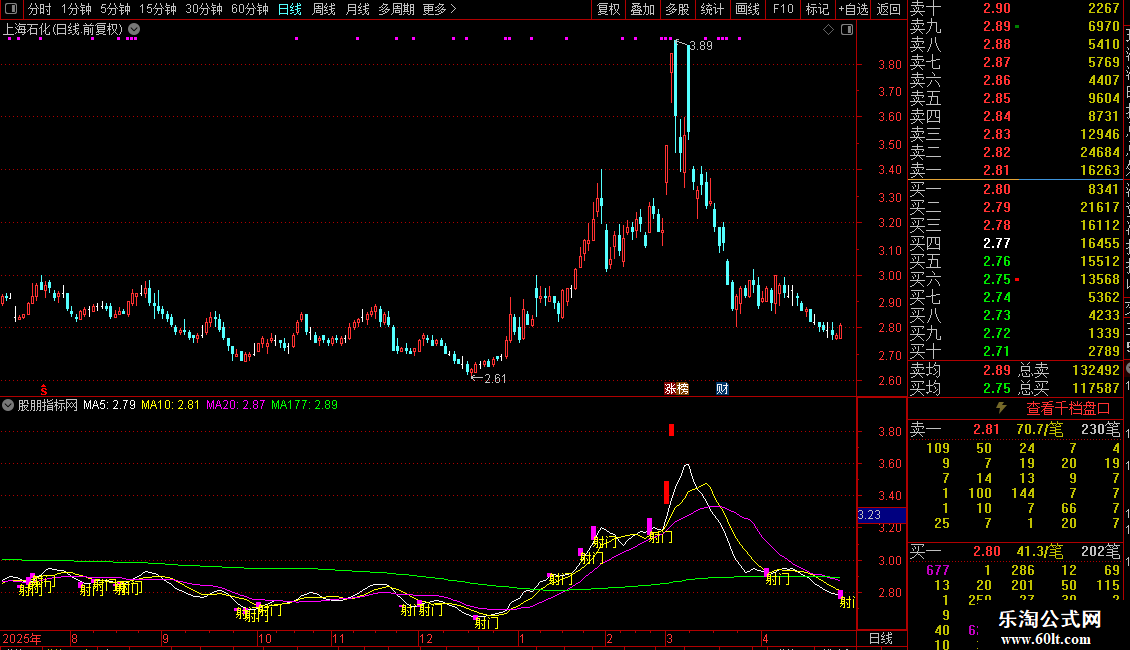The width and height of the screenshot is (1130, 650).
Task: Click the 叠加 overlay button
Action: pos(643,9)
